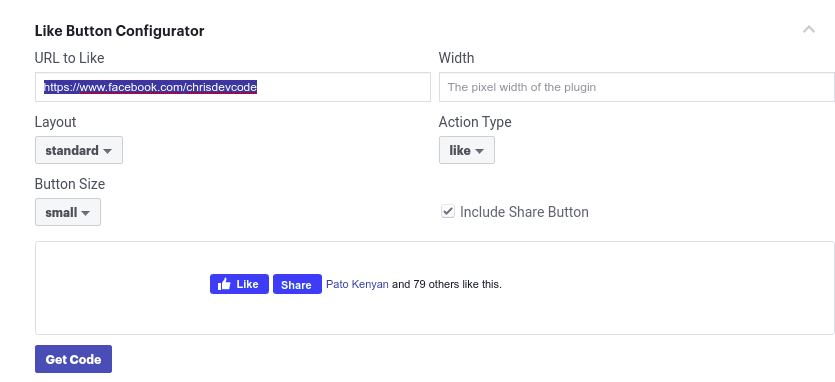This screenshot has height=382, width=835.
Task: Click the word Like on the preview Like button
Action: [247, 284]
